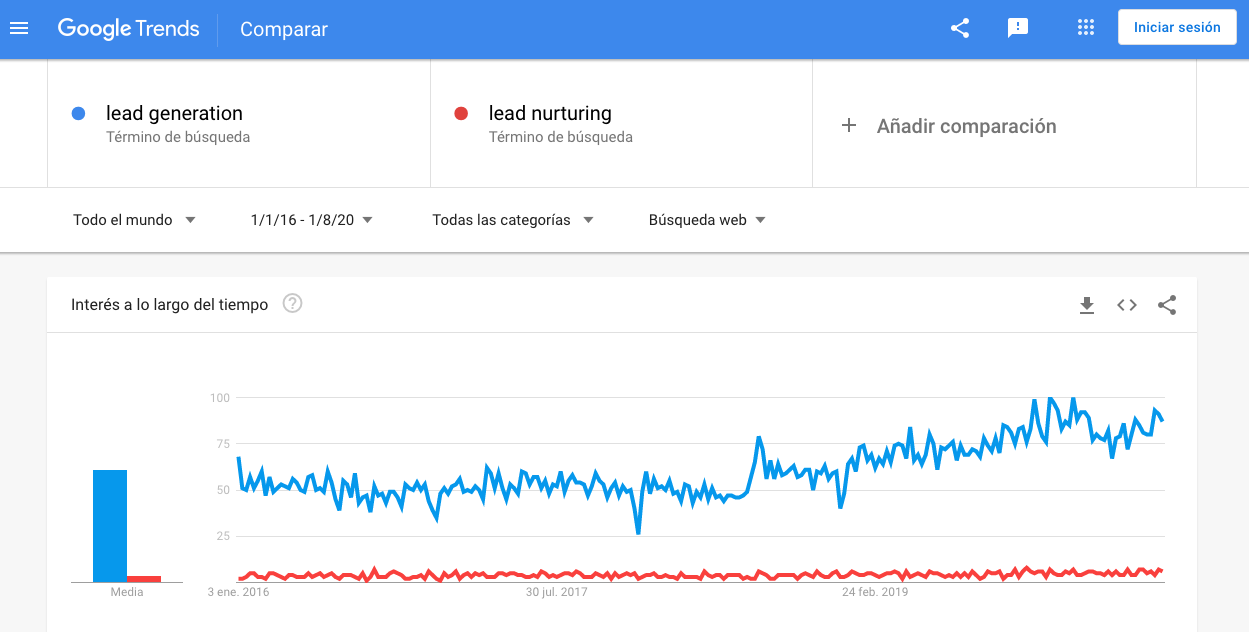The height and width of the screenshot is (632, 1249).
Task: Click the share icon in header
Action: pos(960,28)
